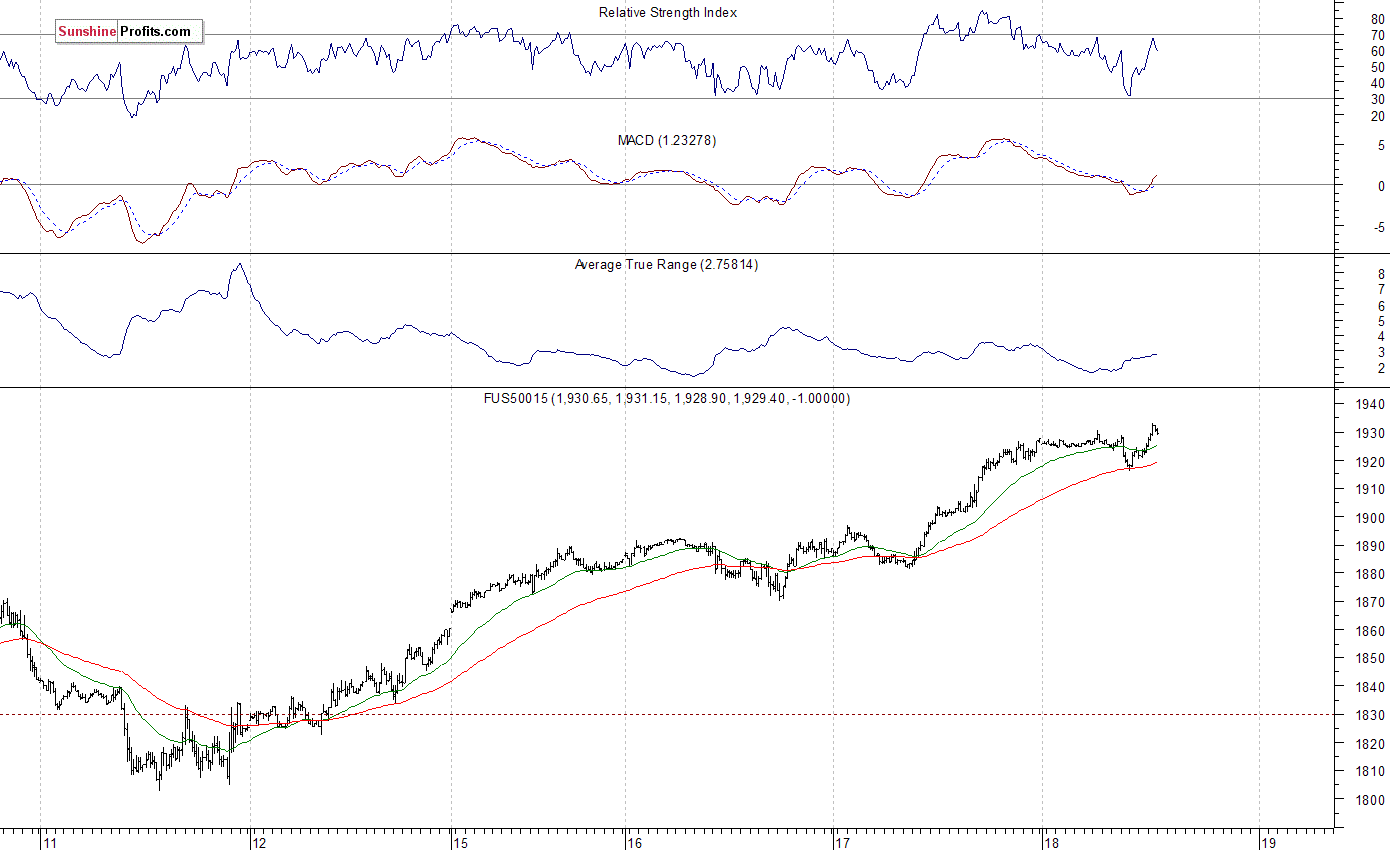Viewport: 1390px width, 850px height.
Task: Select the Average True Range axis value 2
Action: [1381, 369]
